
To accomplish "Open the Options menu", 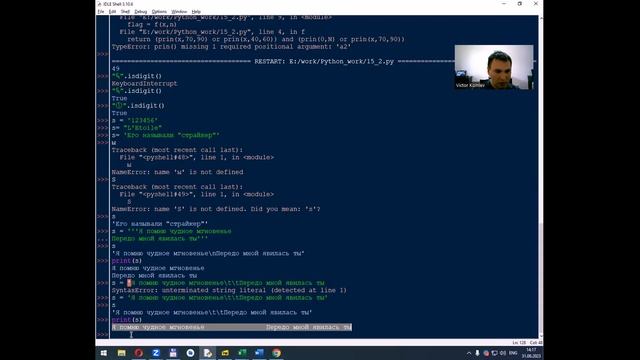I will [159, 11].
